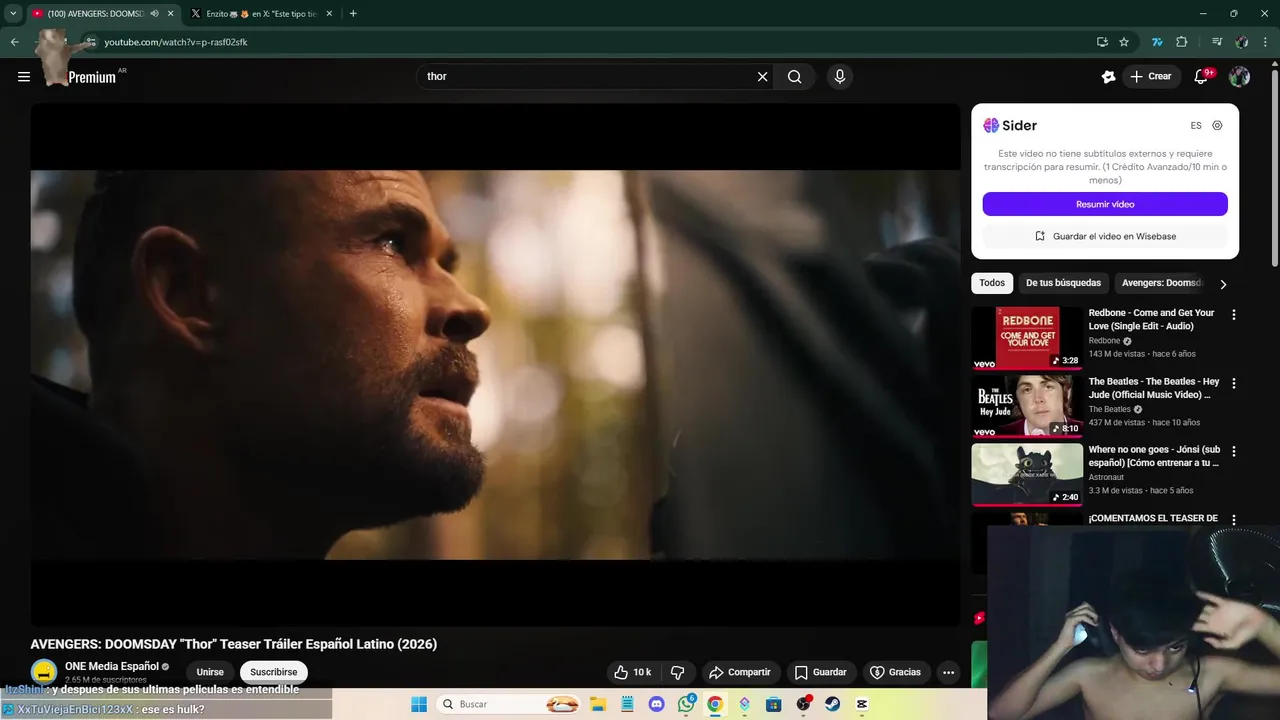Screen dimensions: 1280x720
Task: Join channel with Unirse button
Action: (x=210, y=672)
